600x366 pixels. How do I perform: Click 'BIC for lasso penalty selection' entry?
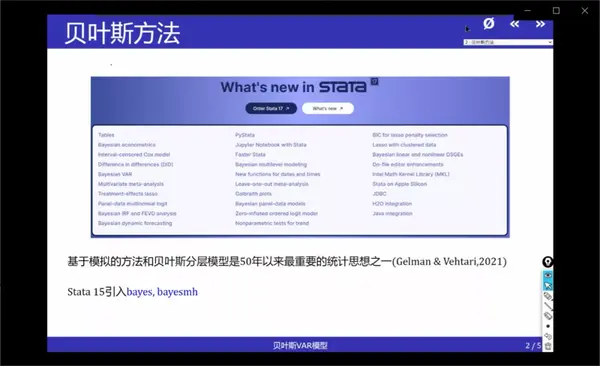tap(410, 135)
